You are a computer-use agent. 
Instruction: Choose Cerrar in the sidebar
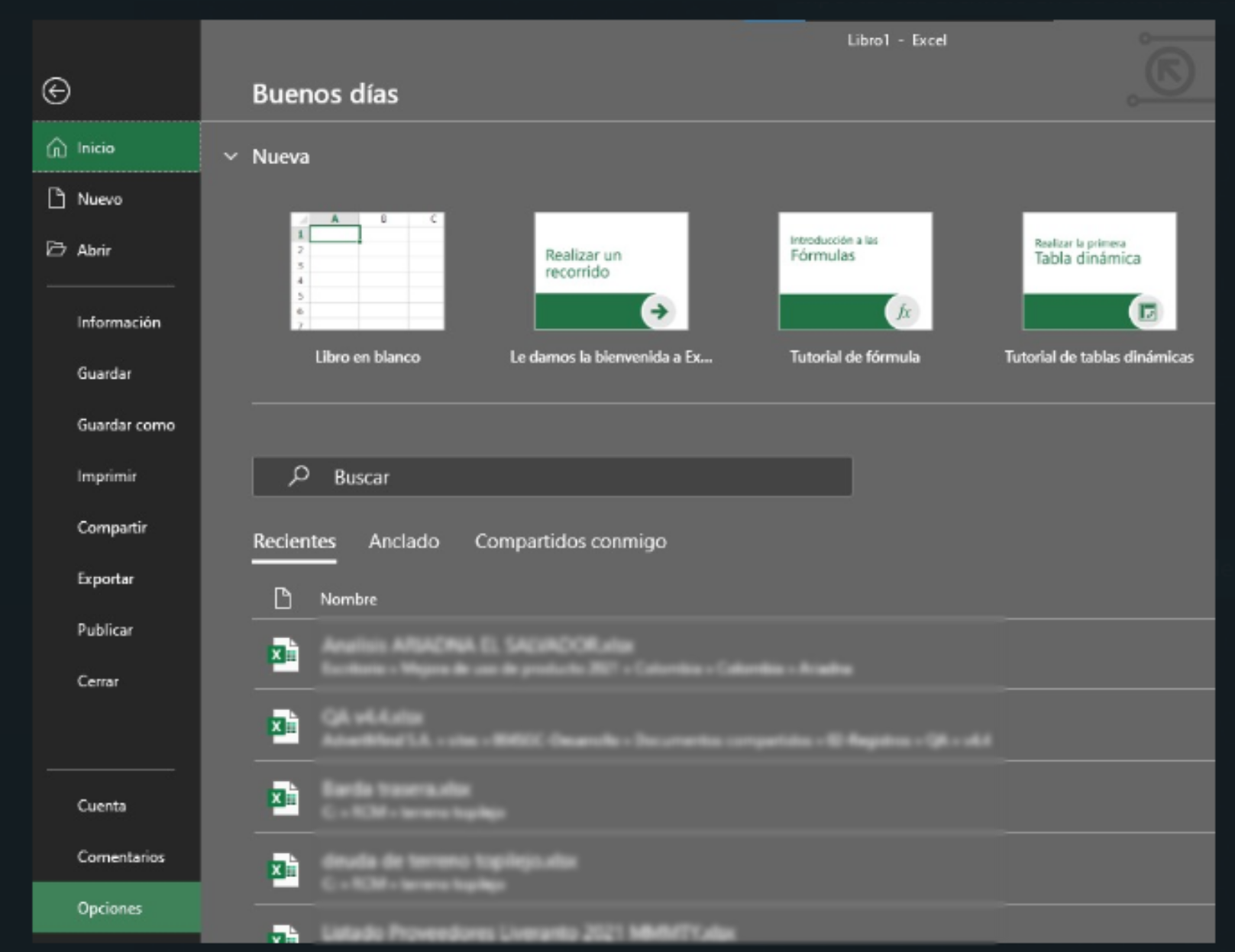tap(116, 681)
